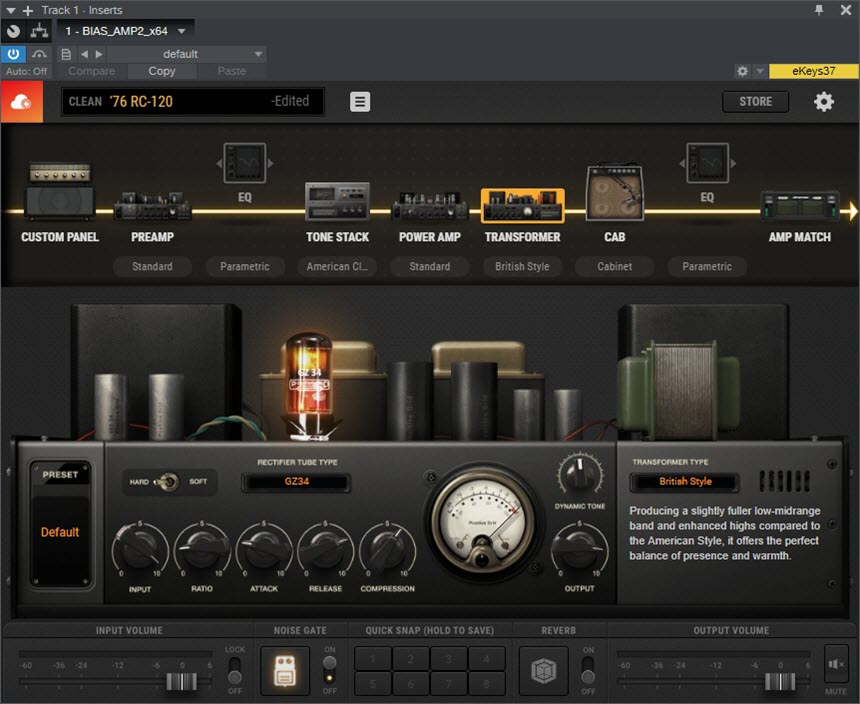Click the reverb cube icon
This screenshot has width=860, height=704.
tap(544, 671)
